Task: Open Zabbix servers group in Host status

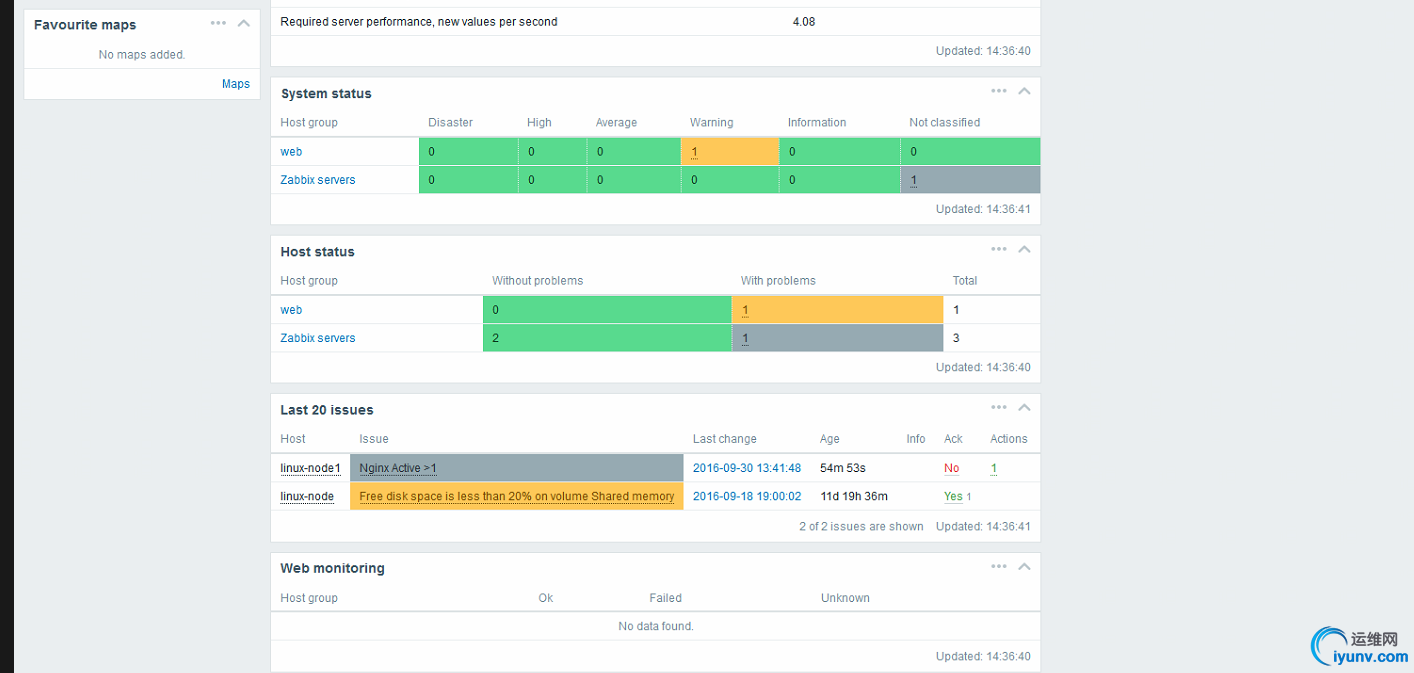Action: 318,338
